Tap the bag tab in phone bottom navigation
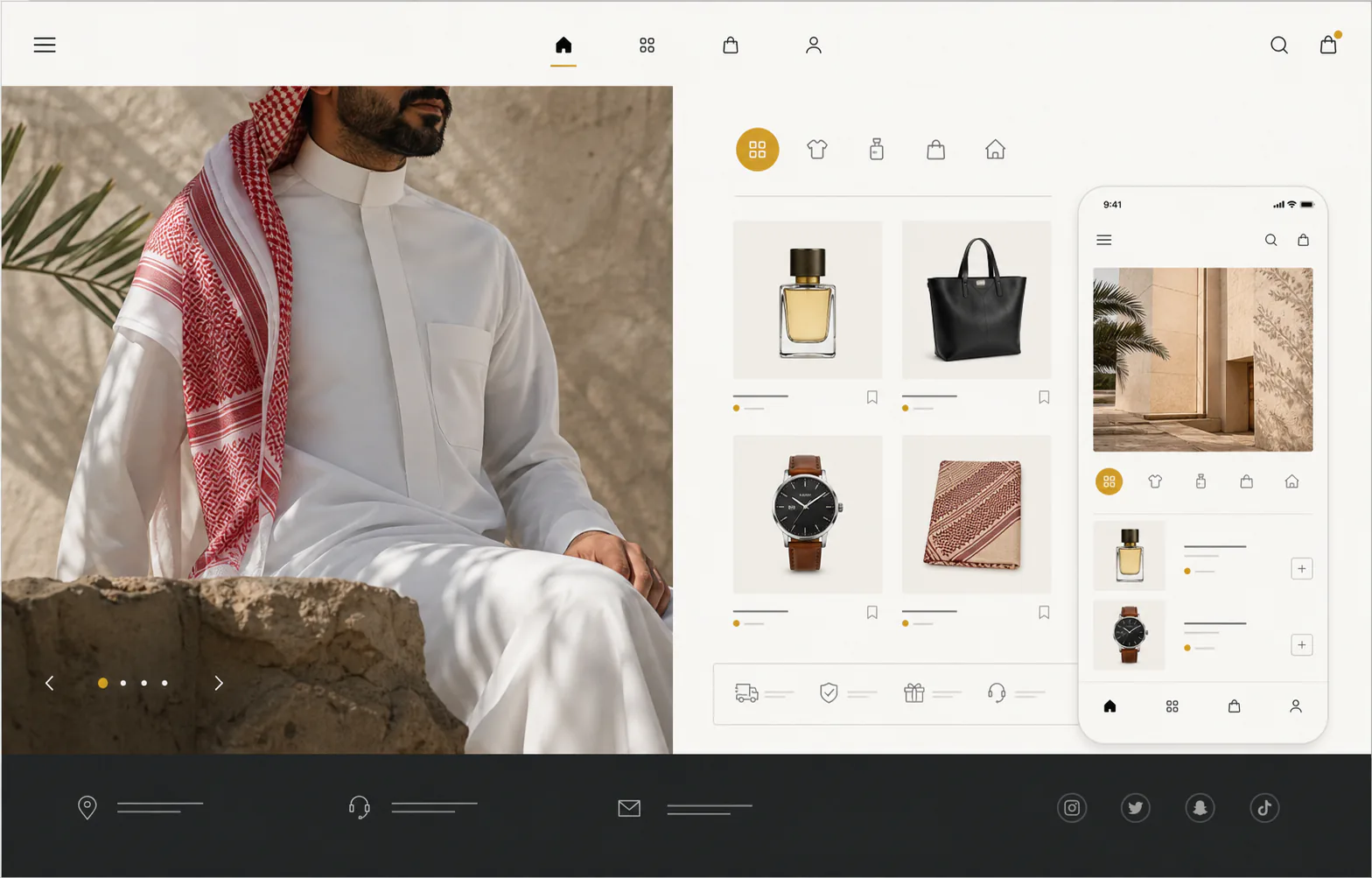Image resolution: width=1372 pixels, height=878 pixels. (x=1235, y=706)
